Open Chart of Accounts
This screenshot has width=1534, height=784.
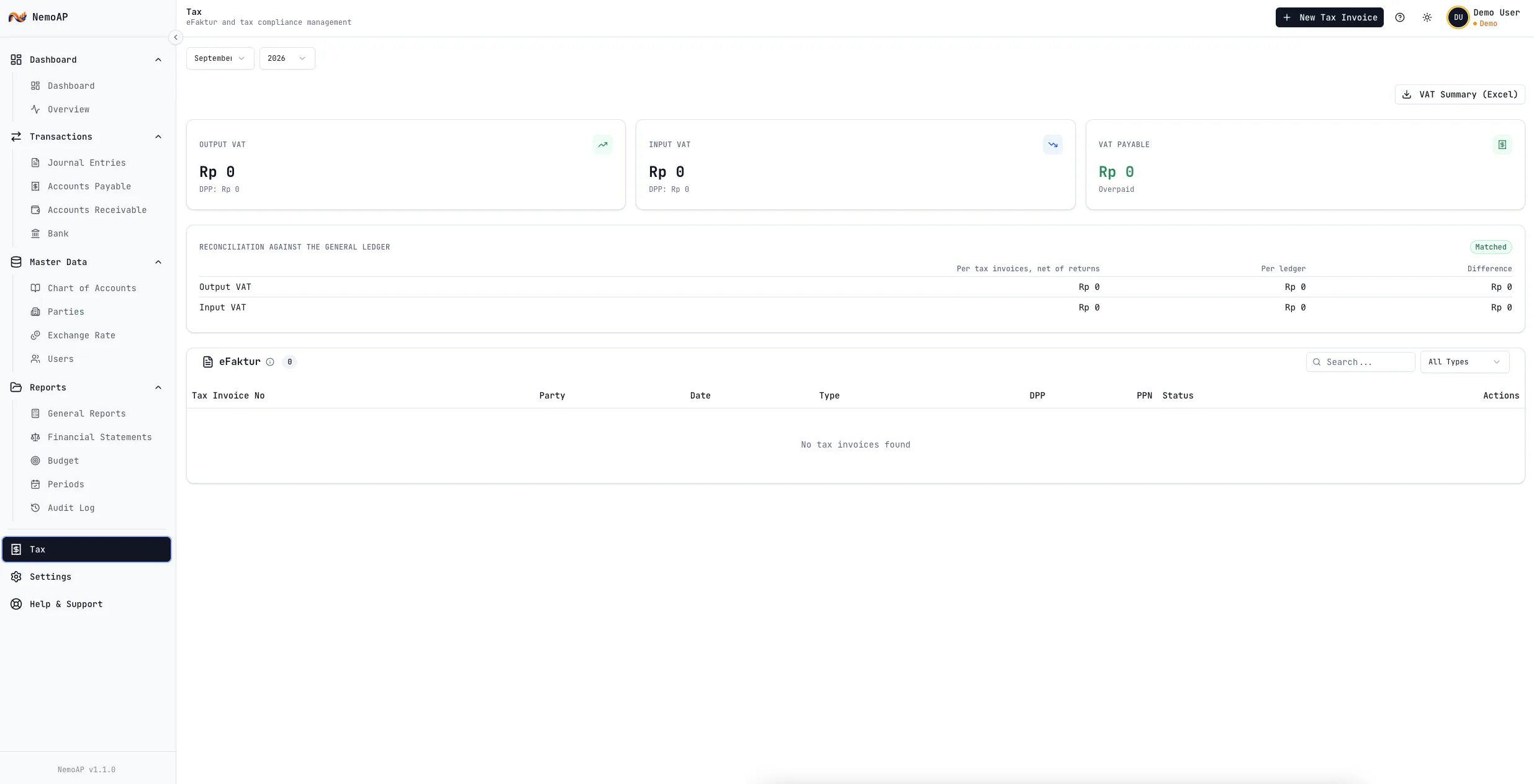(91, 288)
